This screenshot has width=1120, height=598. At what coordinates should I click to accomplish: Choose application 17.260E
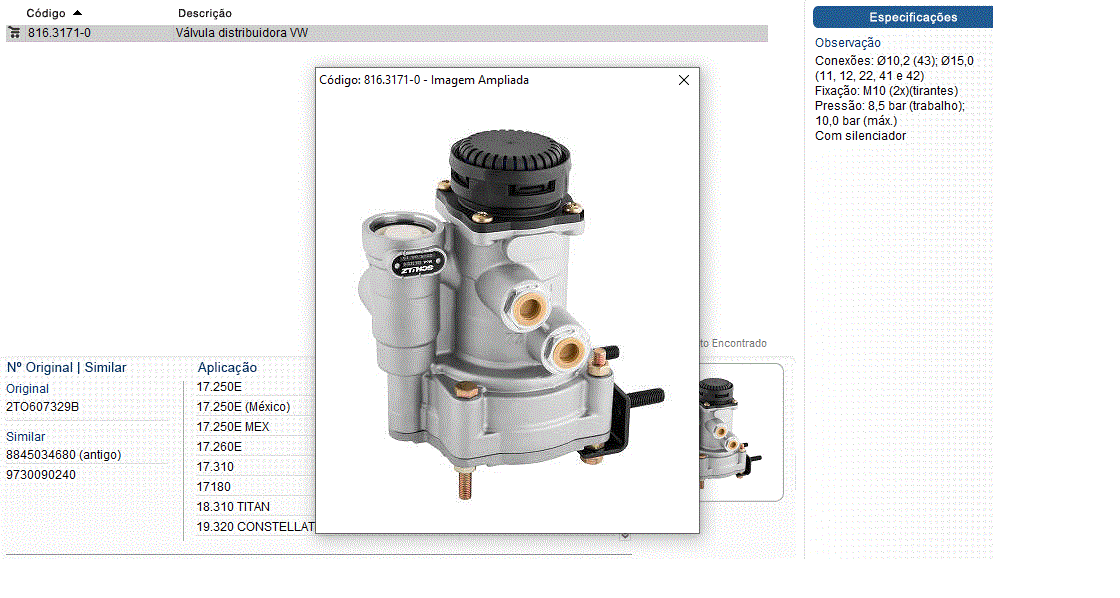click(x=219, y=447)
